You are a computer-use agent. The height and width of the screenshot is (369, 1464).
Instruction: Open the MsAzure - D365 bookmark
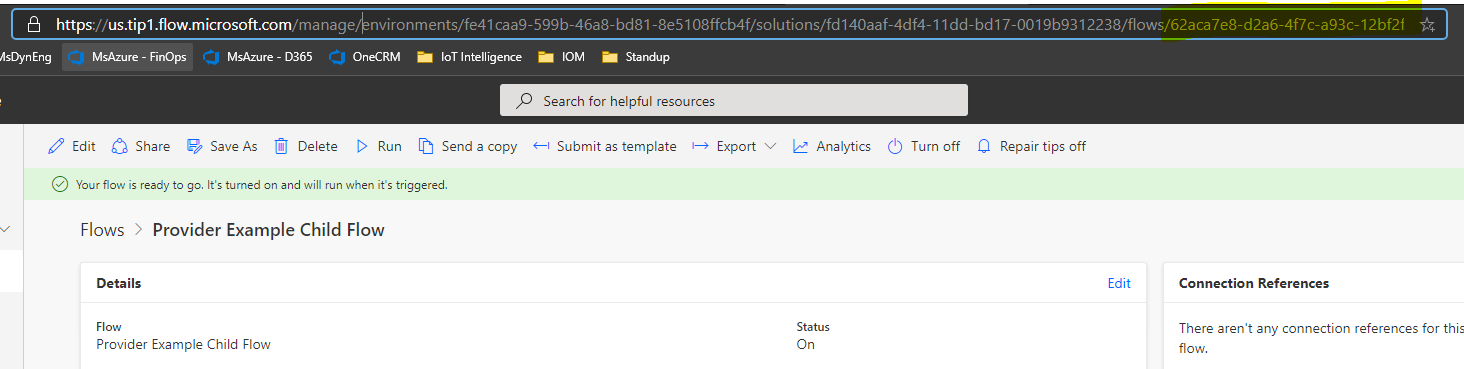coord(258,57)
